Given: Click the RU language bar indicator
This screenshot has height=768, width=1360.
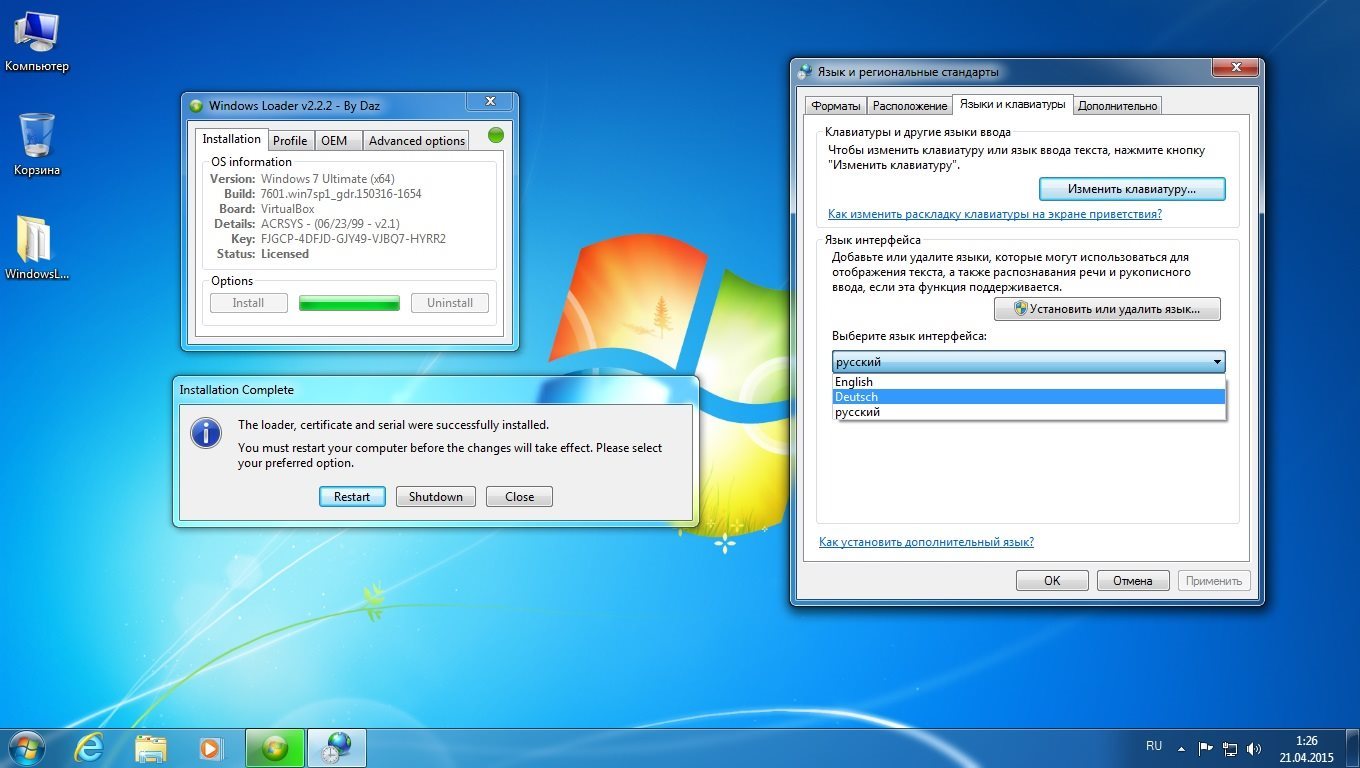Looking at the screenshot, I should 1154,746.
